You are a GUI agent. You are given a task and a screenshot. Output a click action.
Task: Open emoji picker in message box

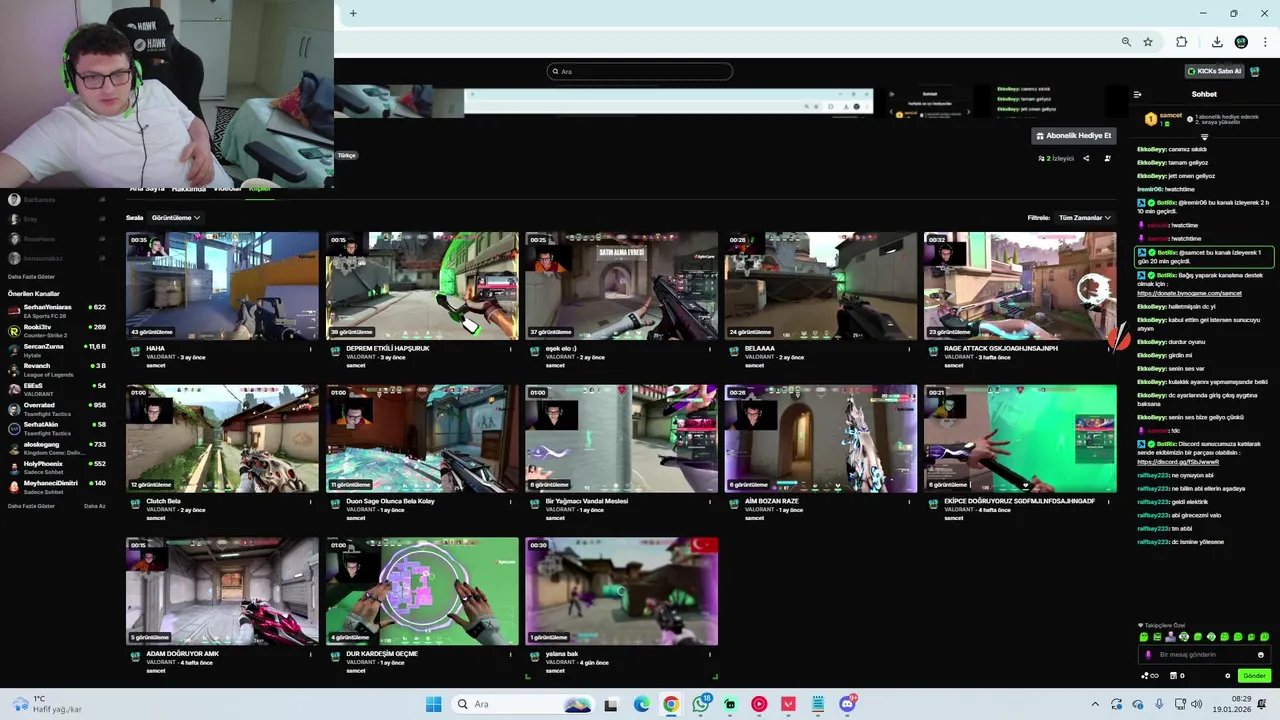[x=1261, y=655]
